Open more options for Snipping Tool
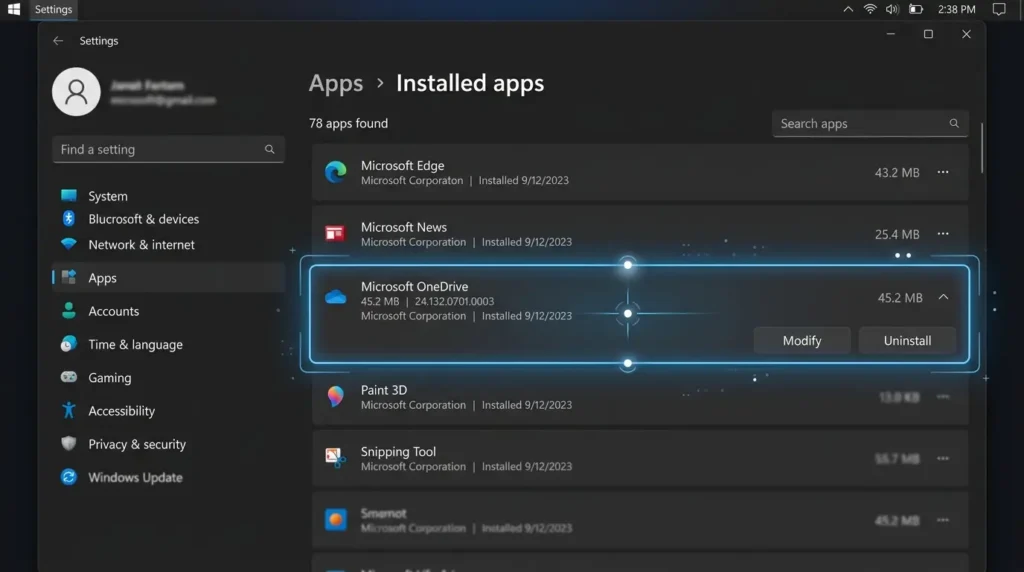The image size is (1024, 572). (x=943, y=458)
